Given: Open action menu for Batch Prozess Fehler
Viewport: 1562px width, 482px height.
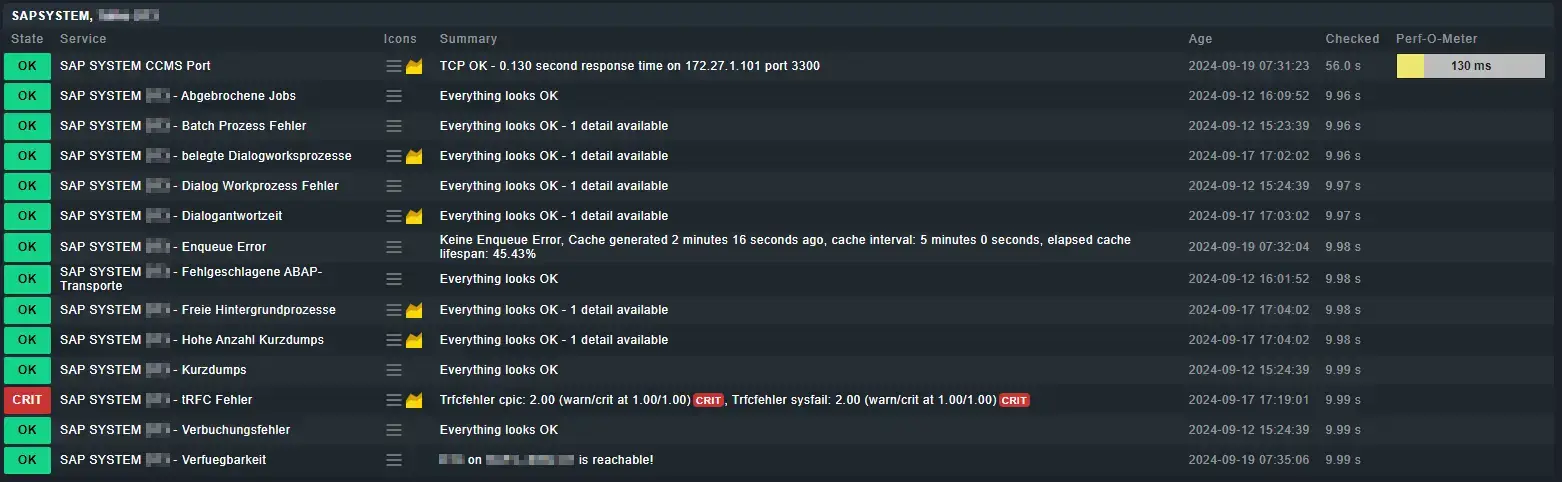Looking at the screenshot, I should 394,126.
